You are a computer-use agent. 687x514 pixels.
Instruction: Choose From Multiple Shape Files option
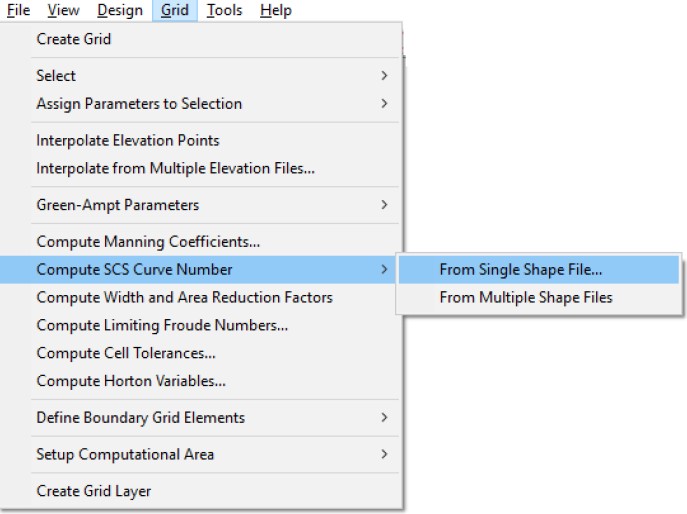tap(526, 297)
